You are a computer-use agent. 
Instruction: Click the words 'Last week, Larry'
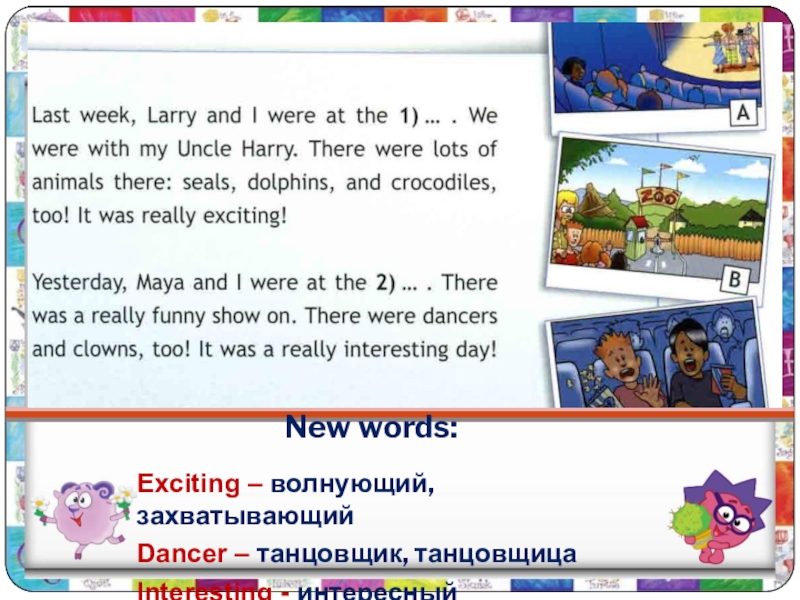pyautogui.click(x=114, y=116)
